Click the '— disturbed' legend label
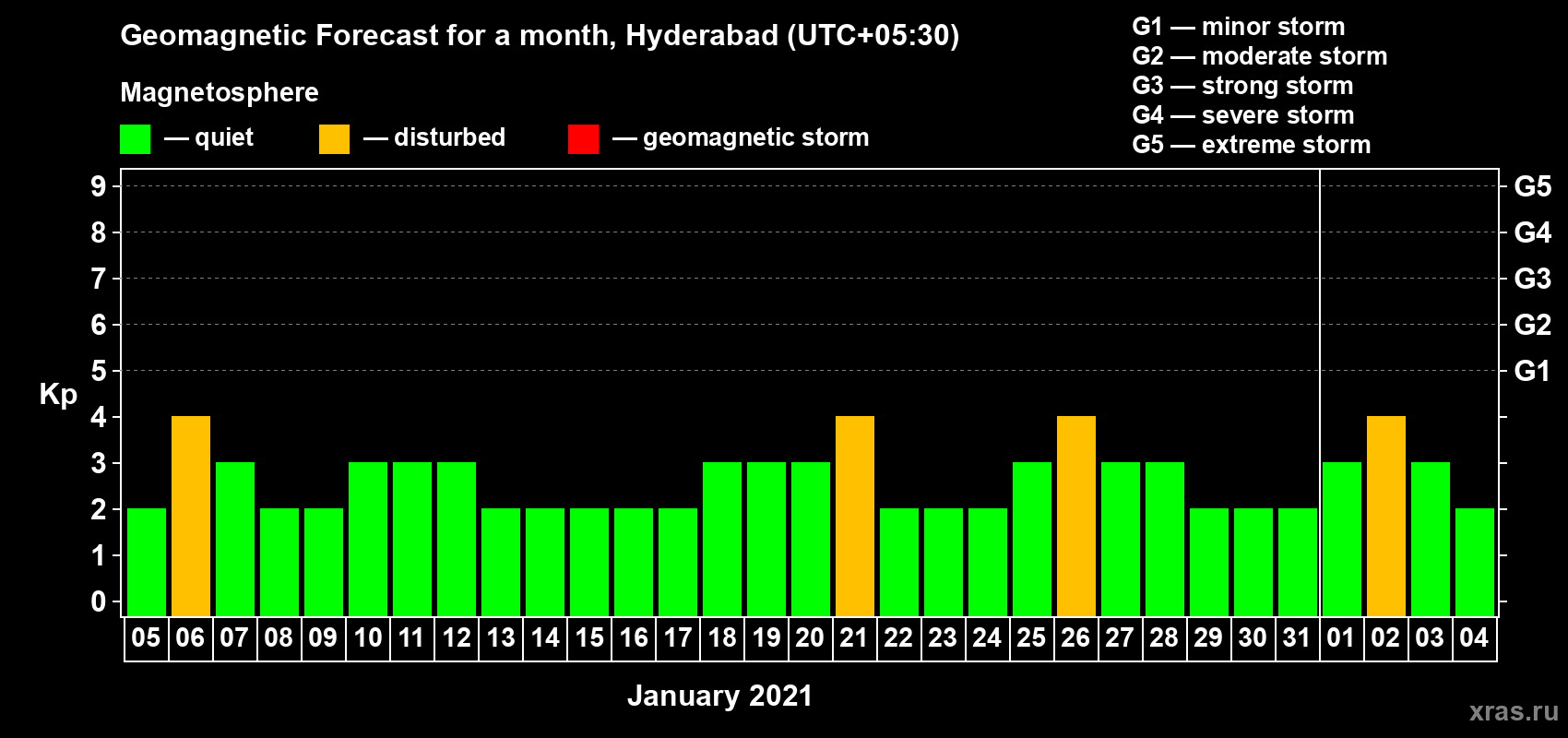This screenshot has height=738, width=1568. (434, 137)
